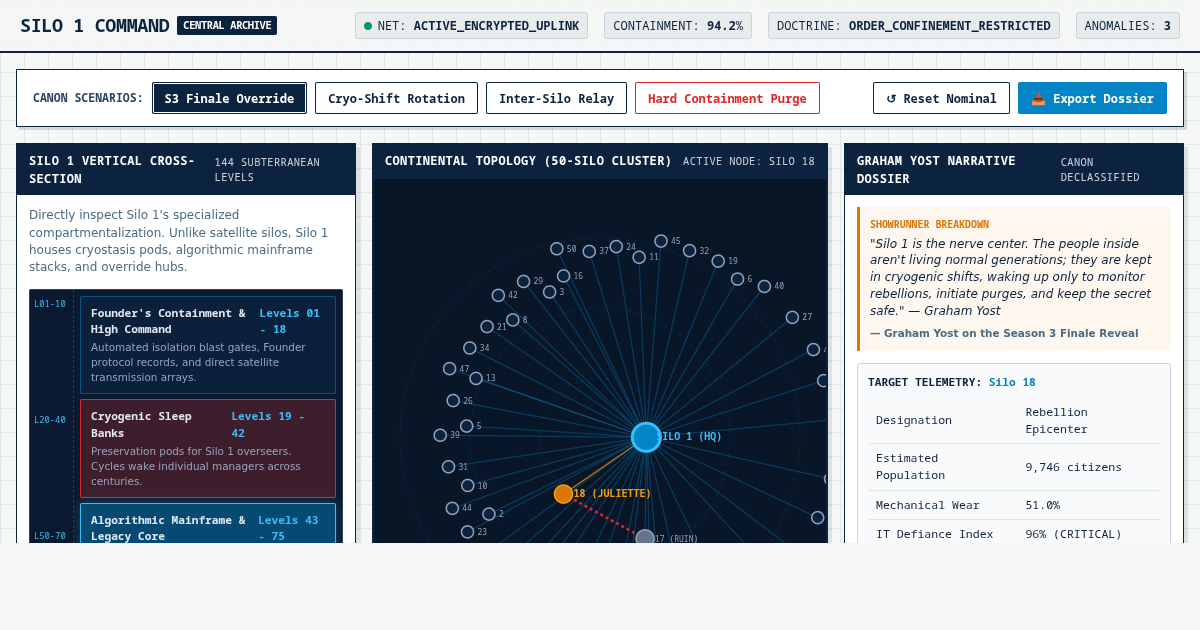Pick silo node 31 on the cluster map
Viewport: 1200px width, 630px height.
[x=449, y=467]
